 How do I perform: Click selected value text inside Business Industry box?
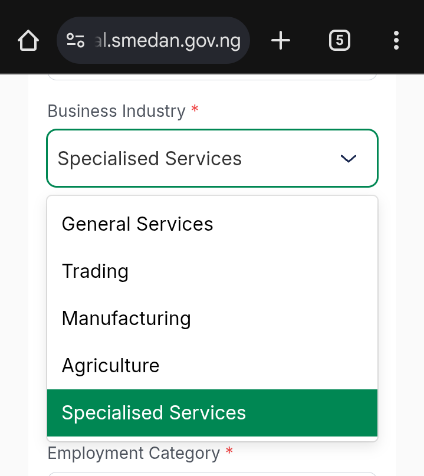click(150, 159)
